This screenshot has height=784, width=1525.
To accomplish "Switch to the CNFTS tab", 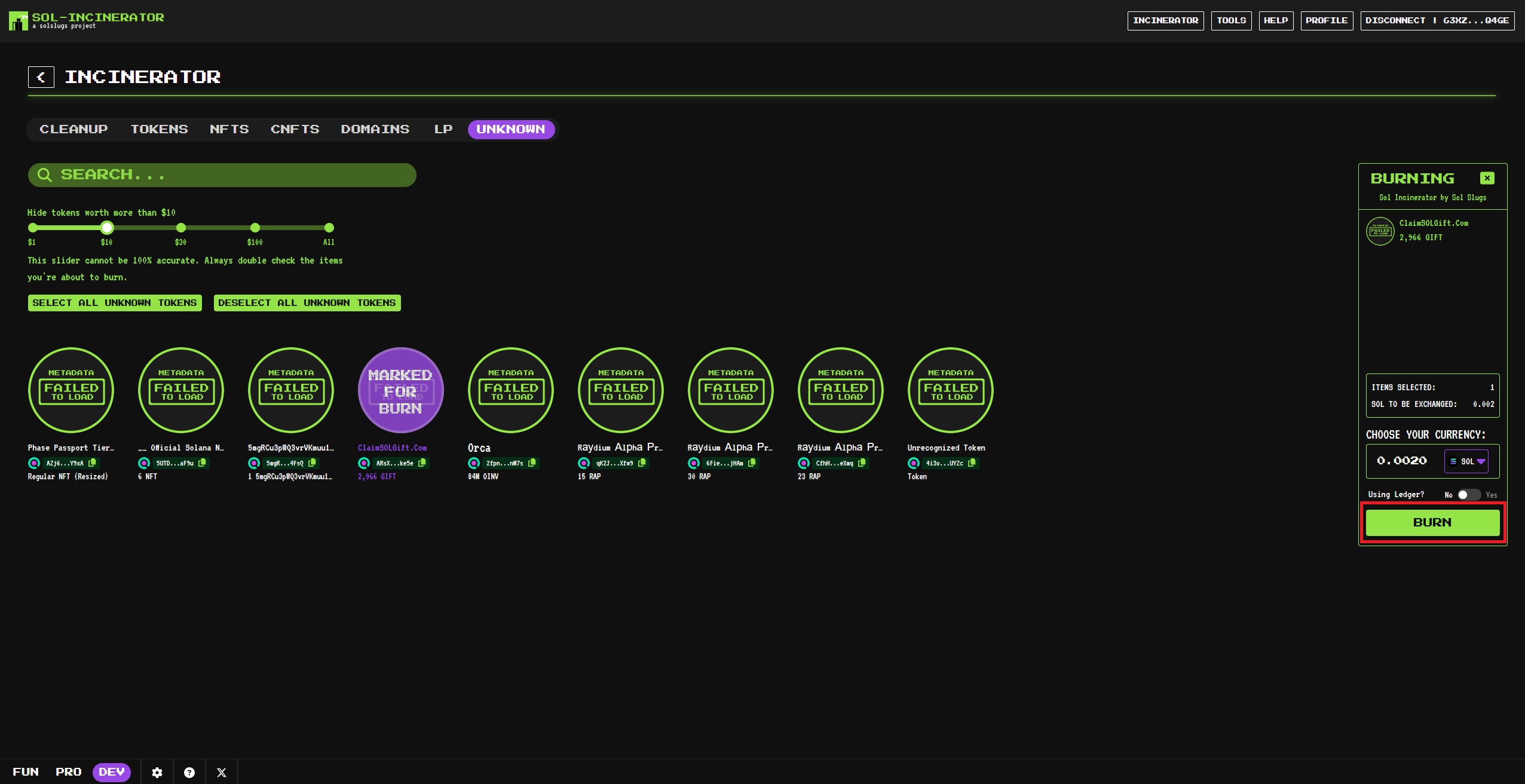I will (295, 129).
